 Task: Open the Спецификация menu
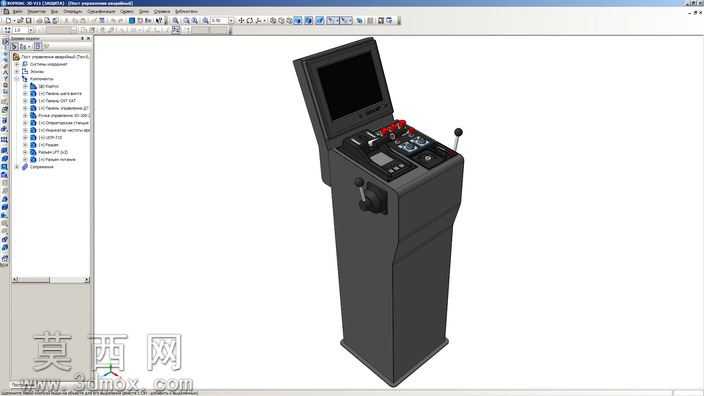pyautogui.click(x=101, y=11)
